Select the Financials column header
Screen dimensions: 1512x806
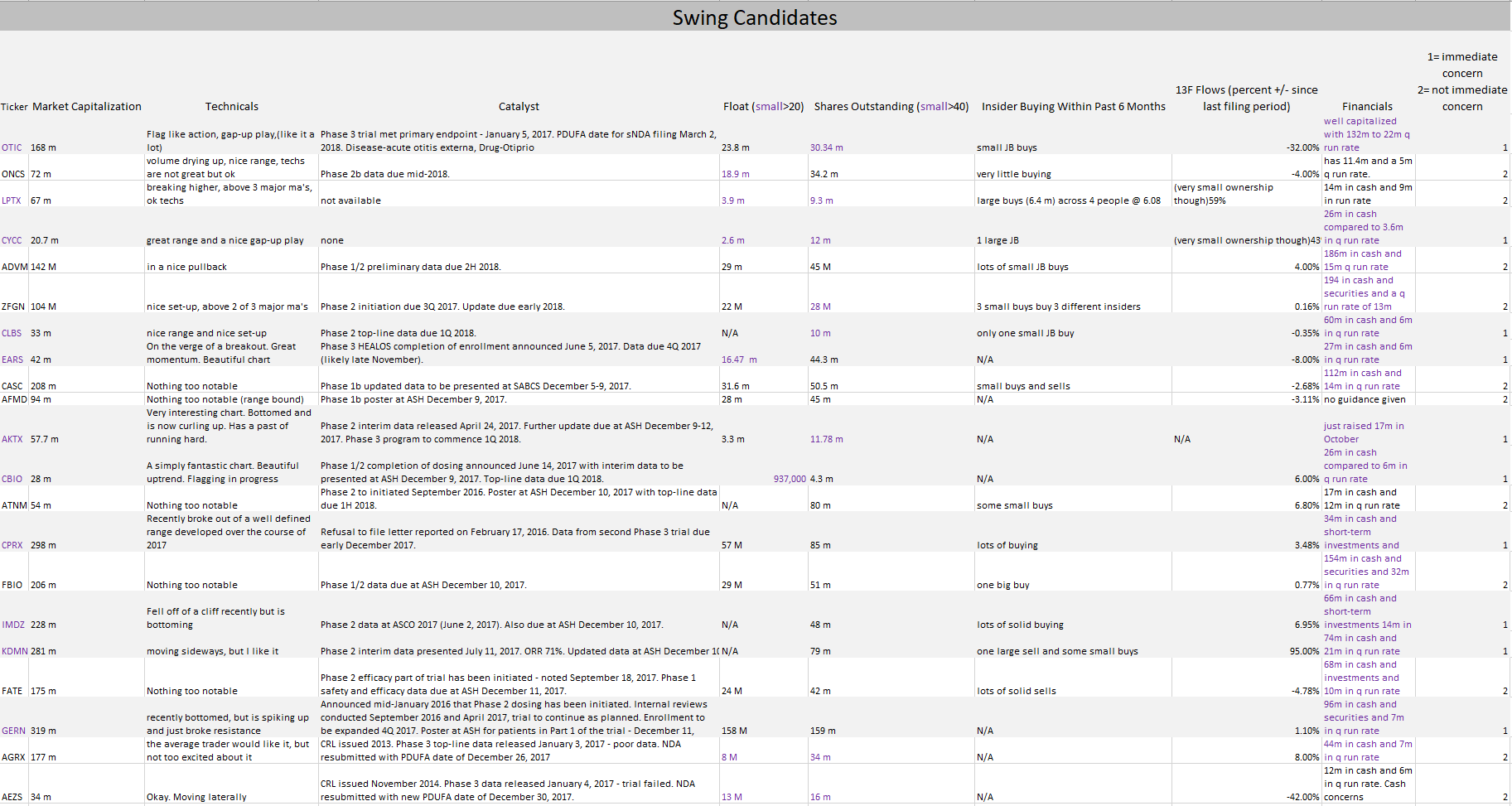tap(1368, 106)
